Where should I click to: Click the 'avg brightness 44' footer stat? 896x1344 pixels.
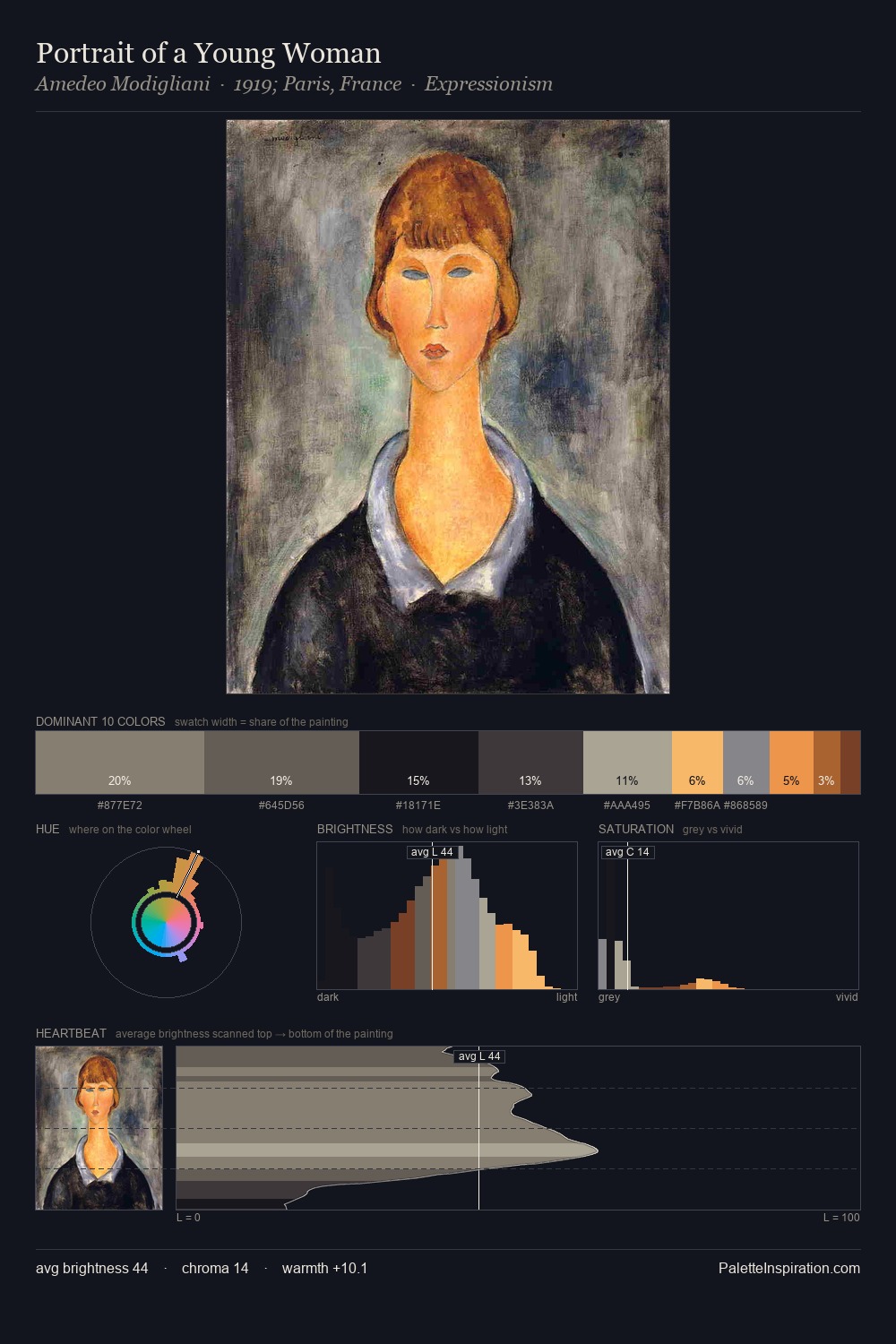point(92,1269)
